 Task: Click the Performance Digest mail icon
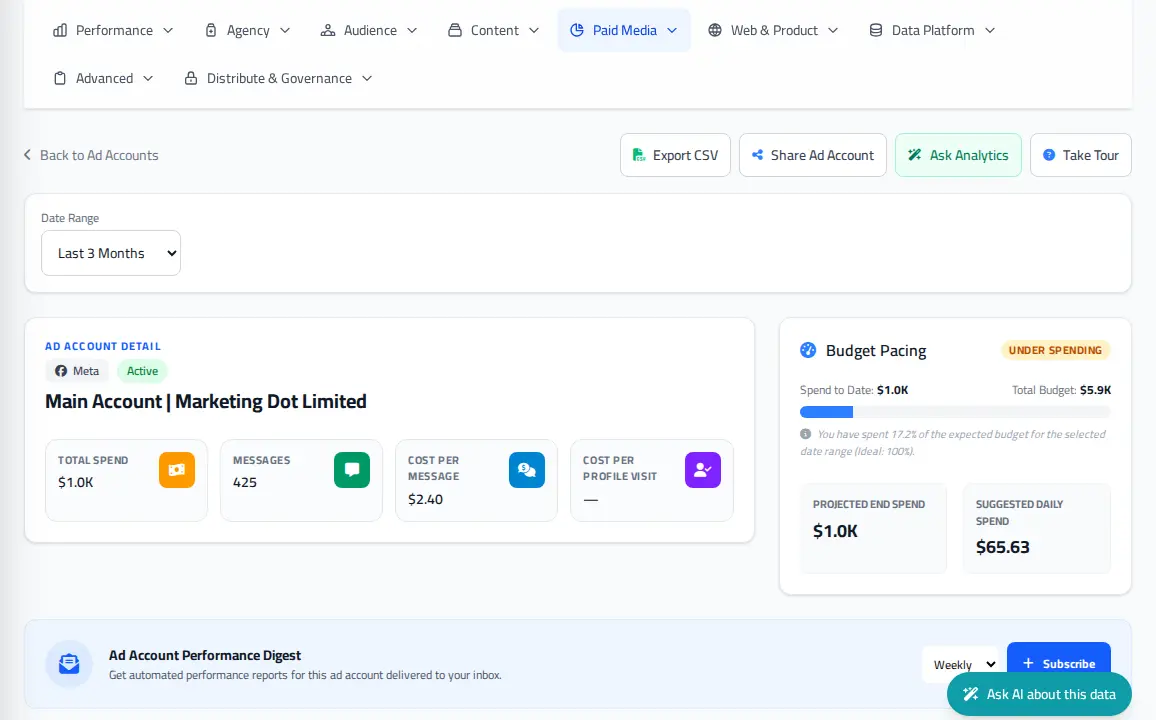coord(69,663)
